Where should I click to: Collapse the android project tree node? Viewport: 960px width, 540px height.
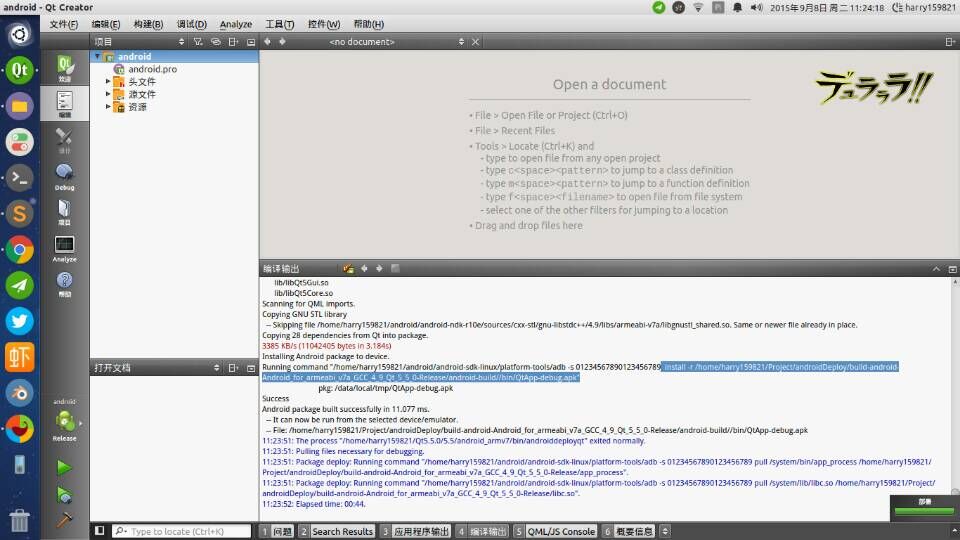pyautogui.click(x=97, y=56)
